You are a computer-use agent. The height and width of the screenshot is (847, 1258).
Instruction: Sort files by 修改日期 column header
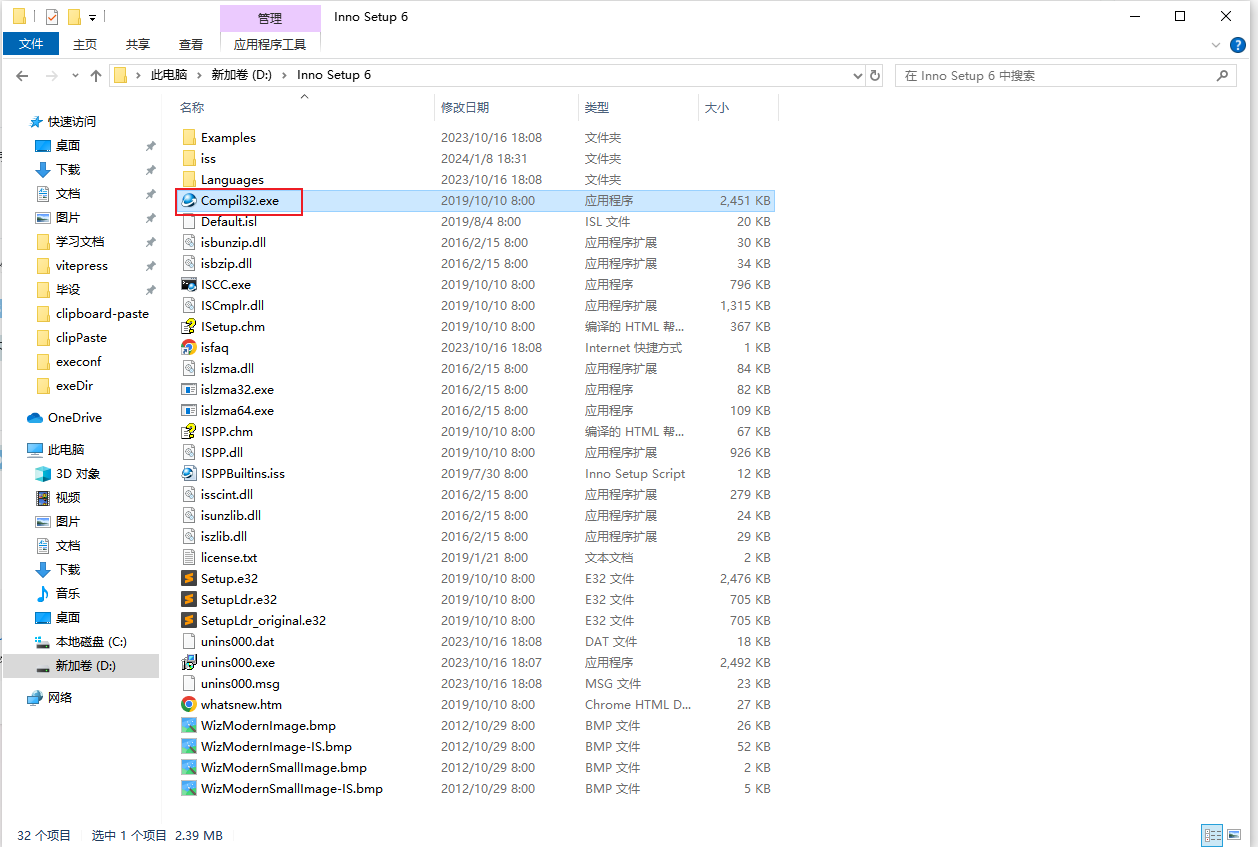465,107
